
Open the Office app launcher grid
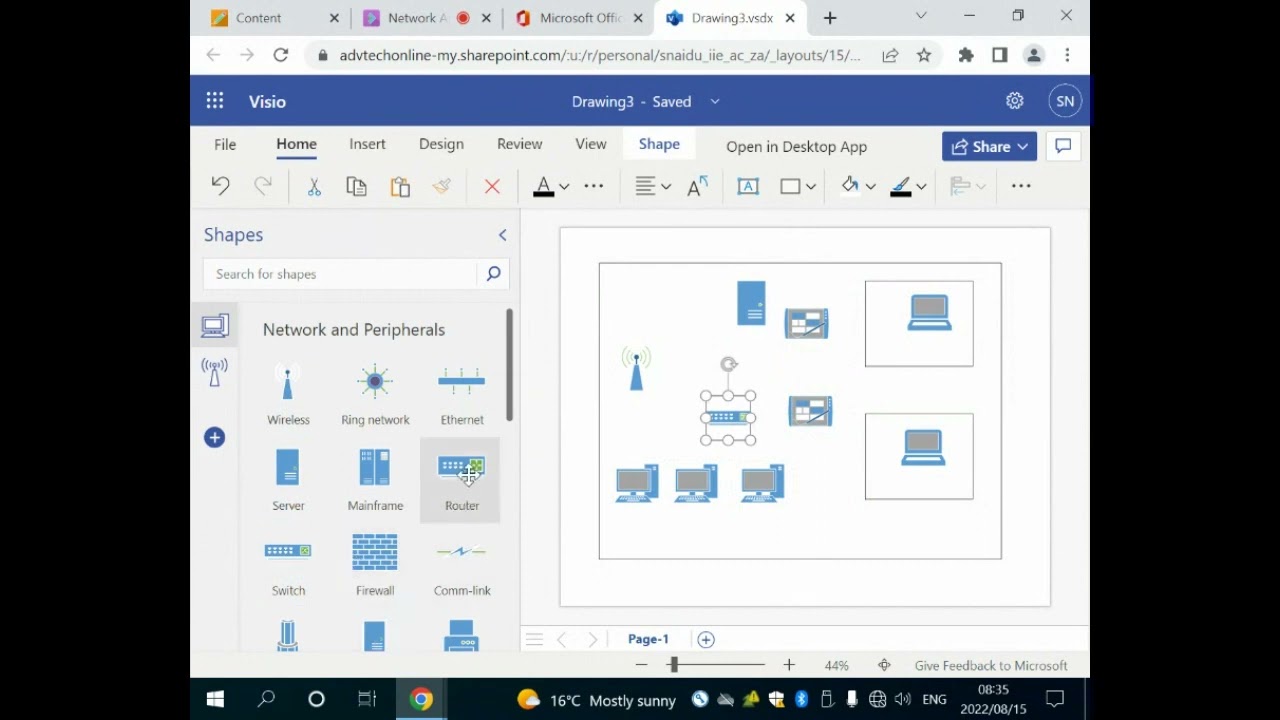click(x=215, y=101)
